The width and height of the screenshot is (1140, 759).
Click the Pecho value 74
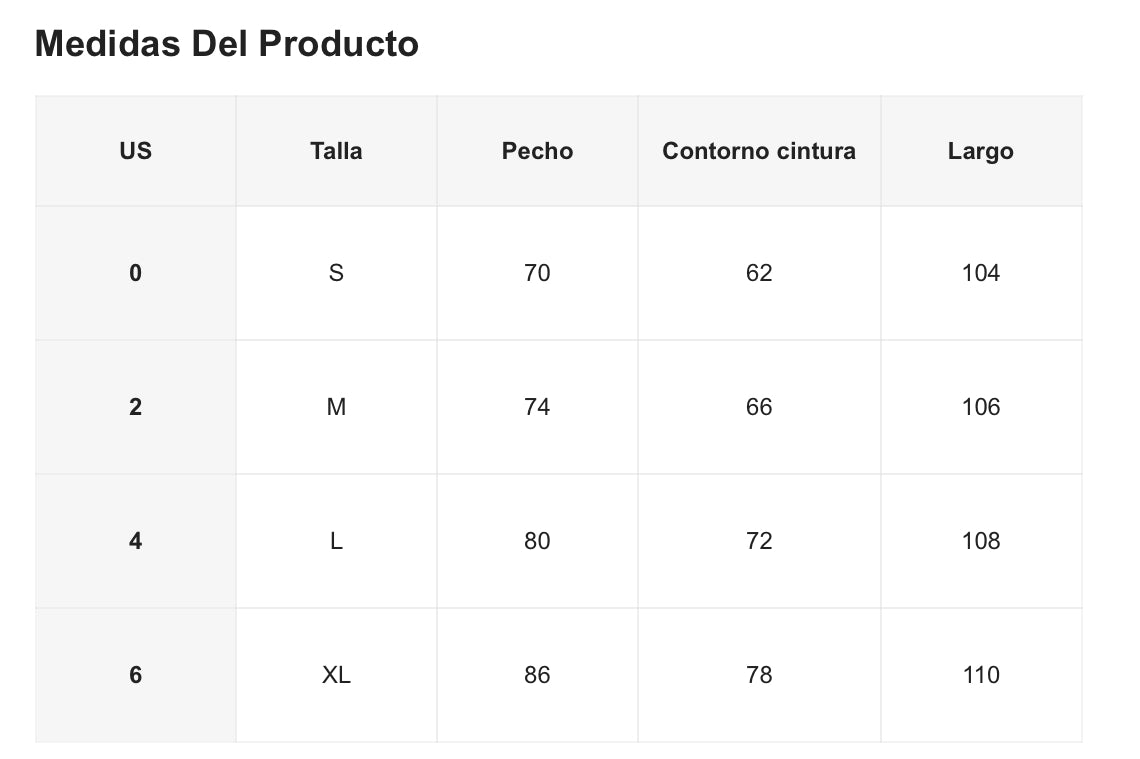pyautogui.click(x=537, y=407)
